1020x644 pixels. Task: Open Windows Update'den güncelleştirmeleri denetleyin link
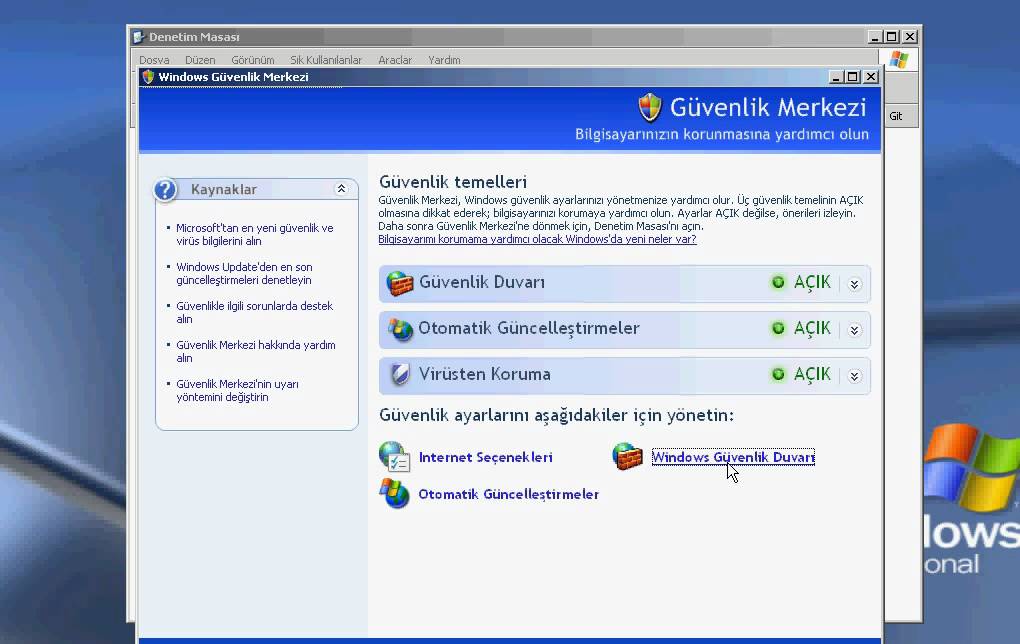244,274
